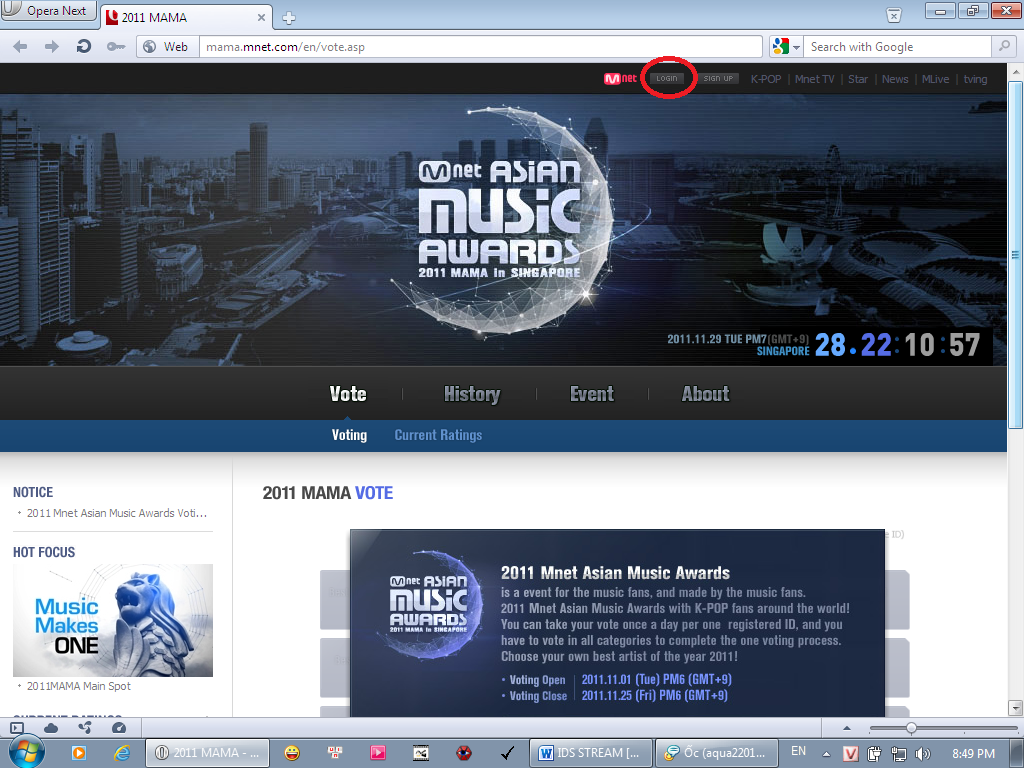Screen dimensions: 1024x768
Task: Switch to the Current Ratings sub-tab
Action: click(x=438, y=435)
